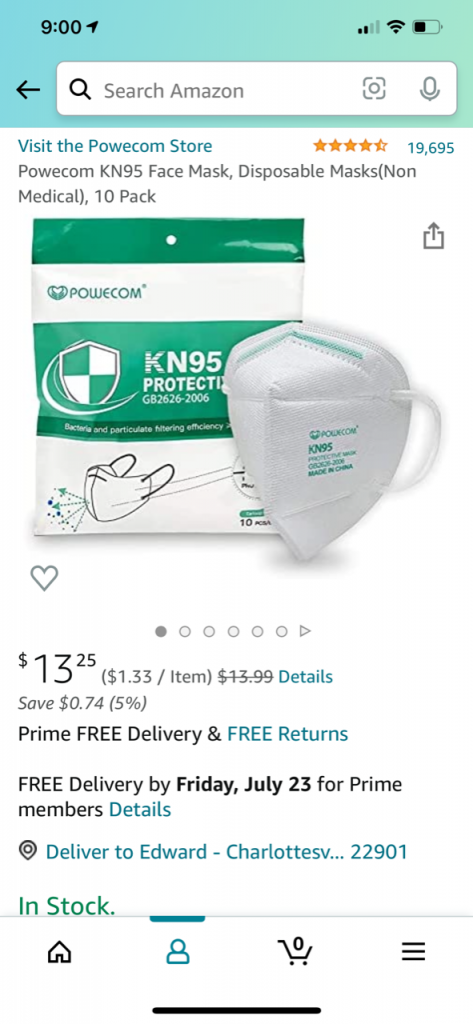Share product using the share icon
Viewport: 473px width, 1024px height.
pos(434,235)
